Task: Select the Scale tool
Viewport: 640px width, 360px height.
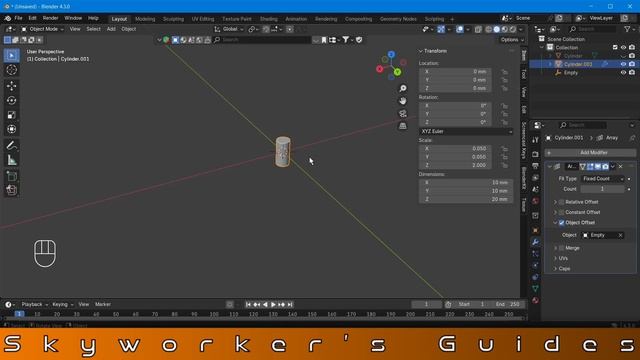Action: 11,115
